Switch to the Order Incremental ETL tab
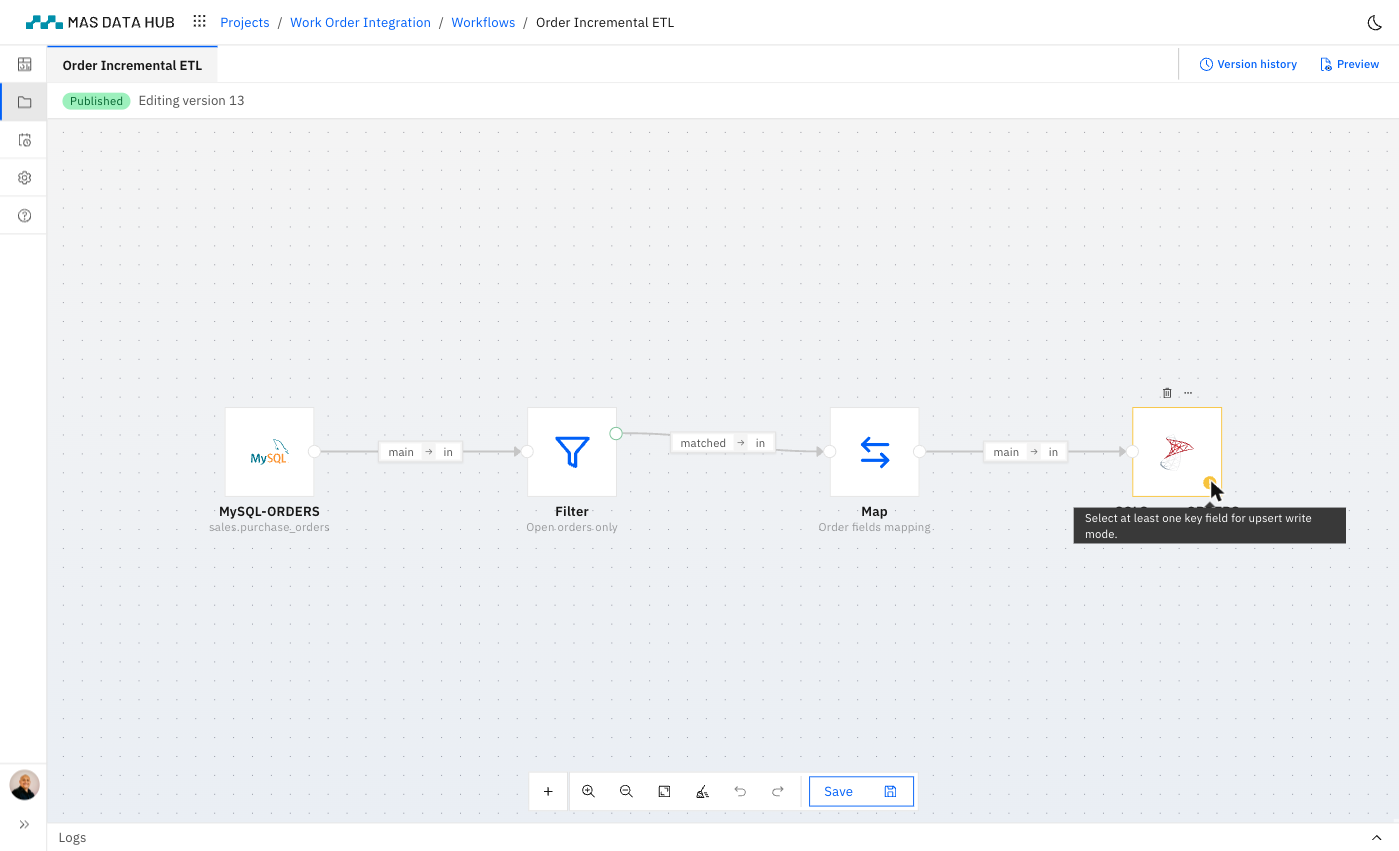 tap(132, 65)
